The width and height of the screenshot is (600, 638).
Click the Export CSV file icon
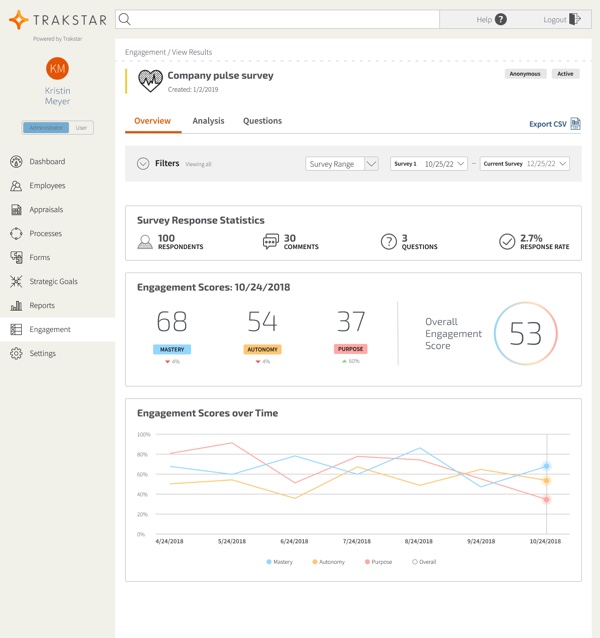coord(576,124)
